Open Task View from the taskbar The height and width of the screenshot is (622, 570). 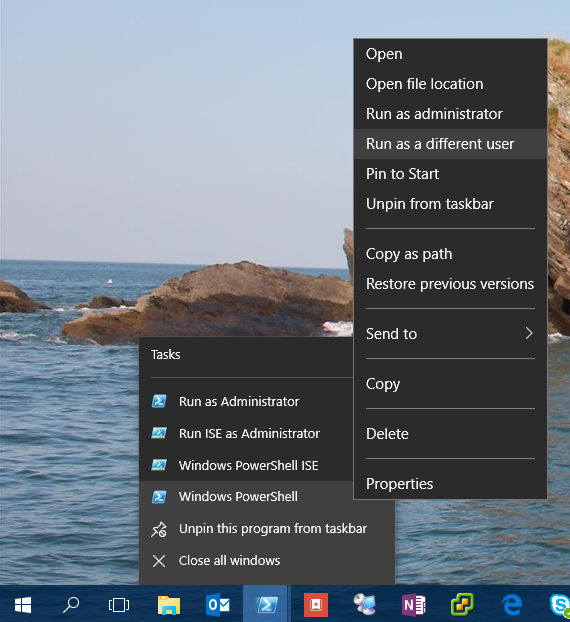tap(119, 605)
